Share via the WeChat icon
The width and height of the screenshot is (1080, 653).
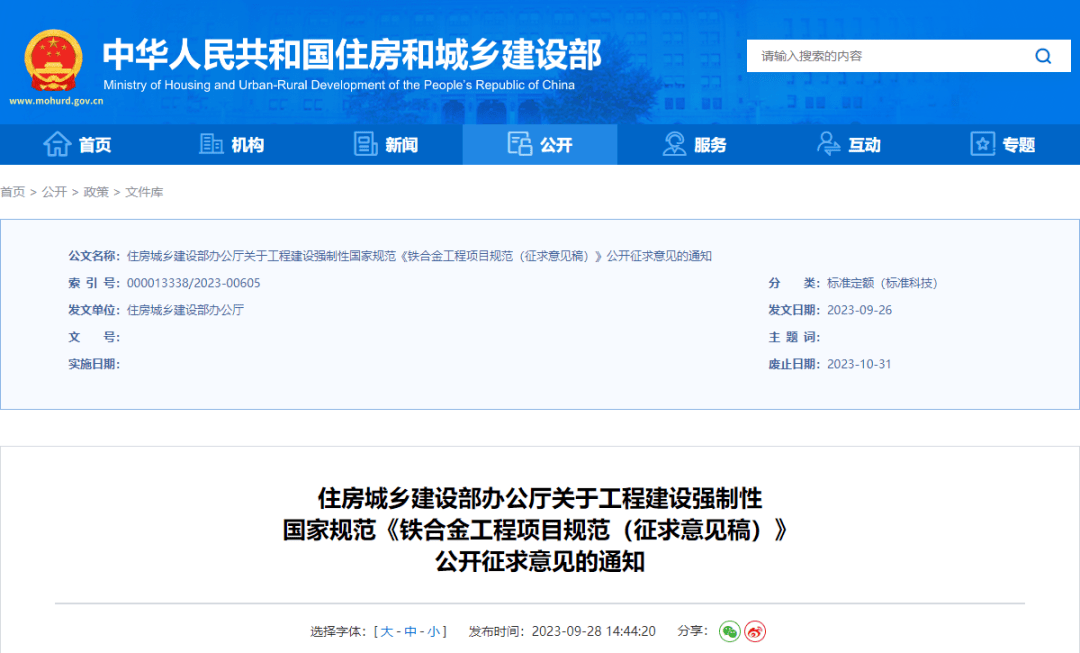[730, 631]
